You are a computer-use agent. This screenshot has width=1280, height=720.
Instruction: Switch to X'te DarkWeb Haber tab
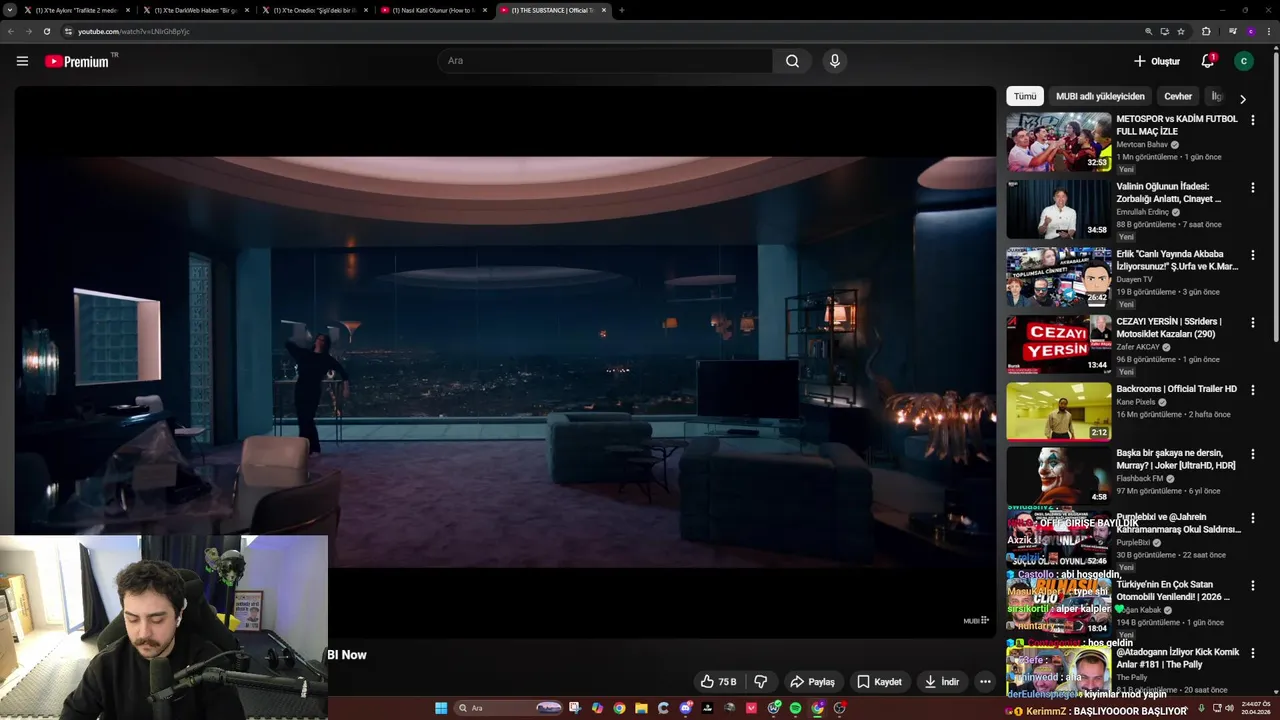point(196,10)
